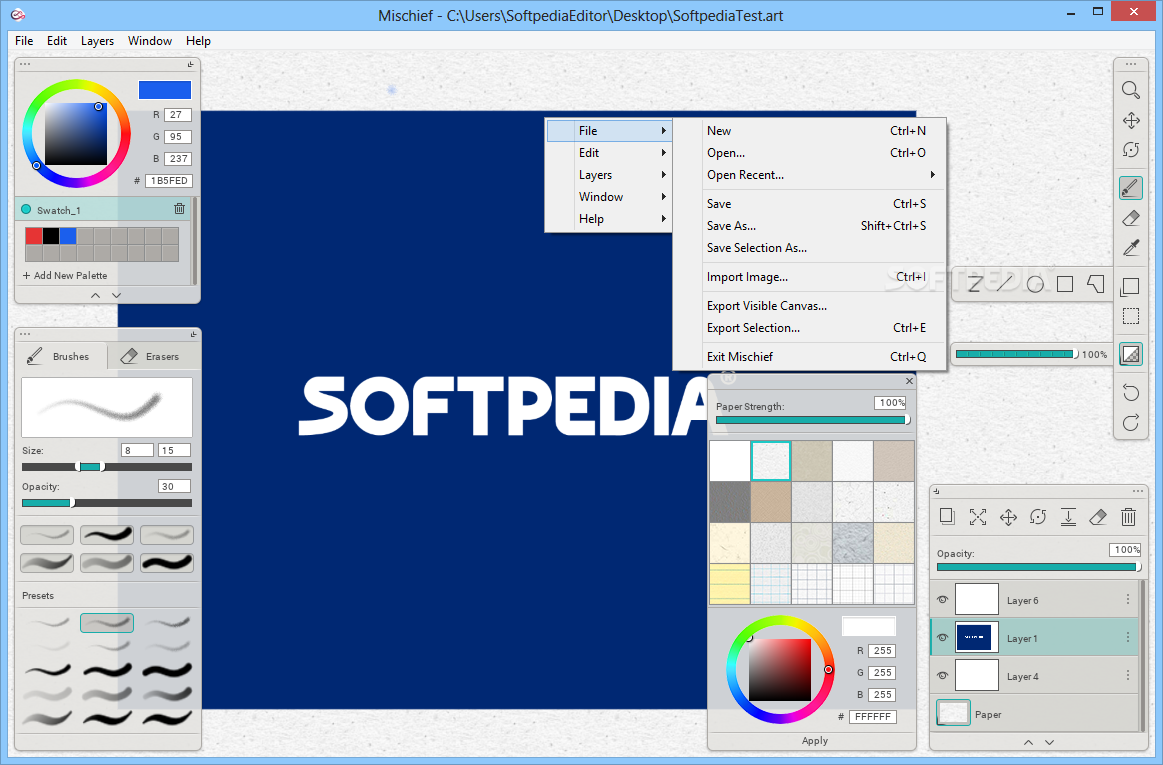Hide Layer 1 with its eye icon

click(x=943, y=637)
